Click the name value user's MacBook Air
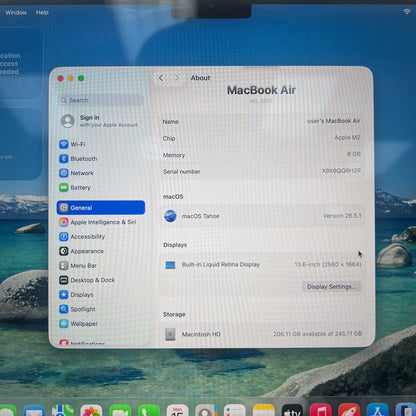The image size is (416, 416). tap(334, 121)
